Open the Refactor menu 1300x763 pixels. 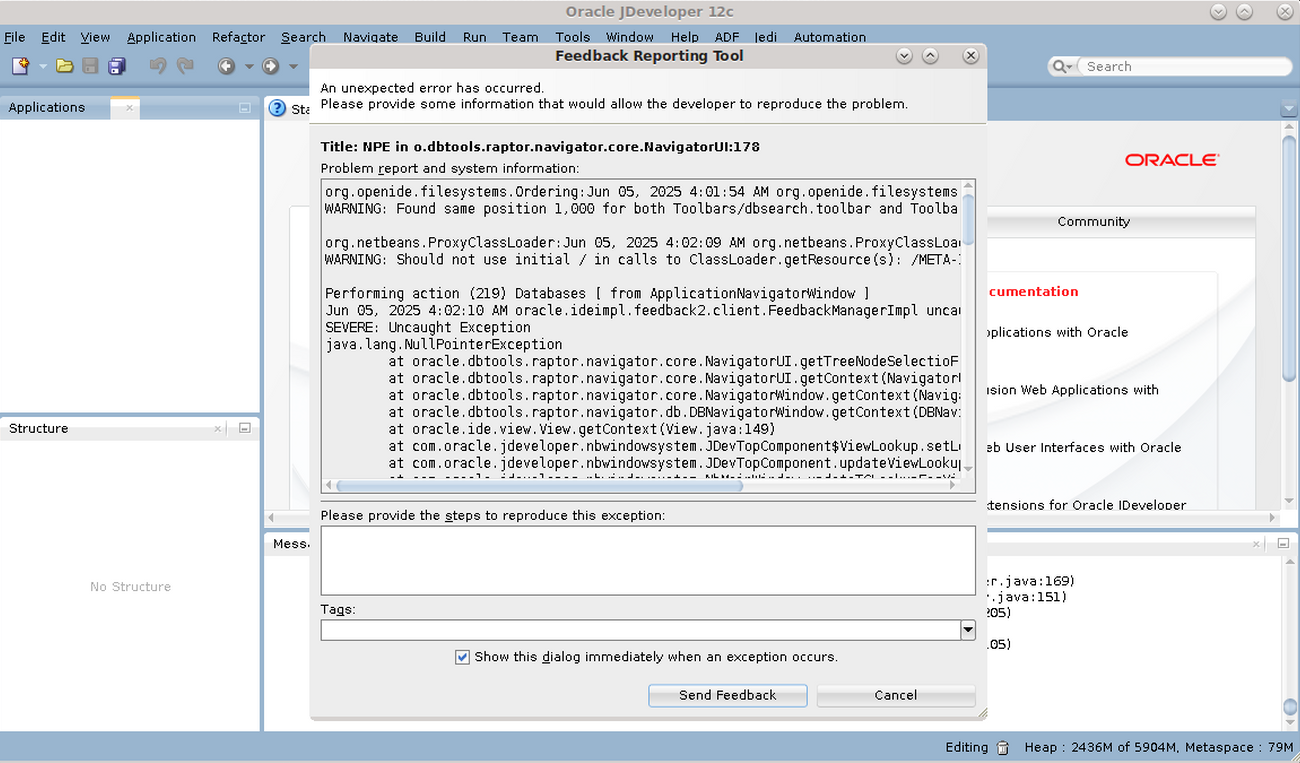[238, 37]
